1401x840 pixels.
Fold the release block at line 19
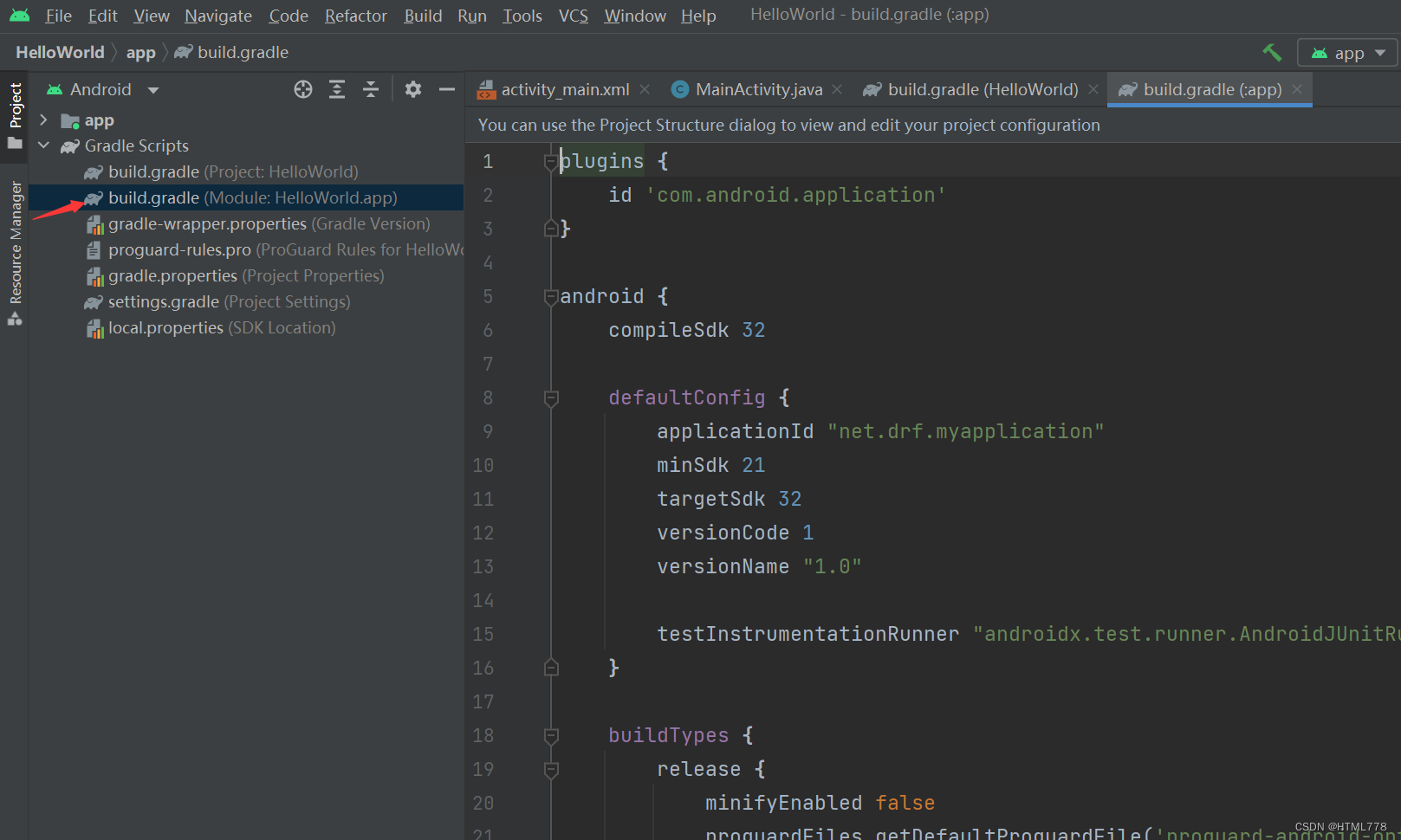coord(550,770)
